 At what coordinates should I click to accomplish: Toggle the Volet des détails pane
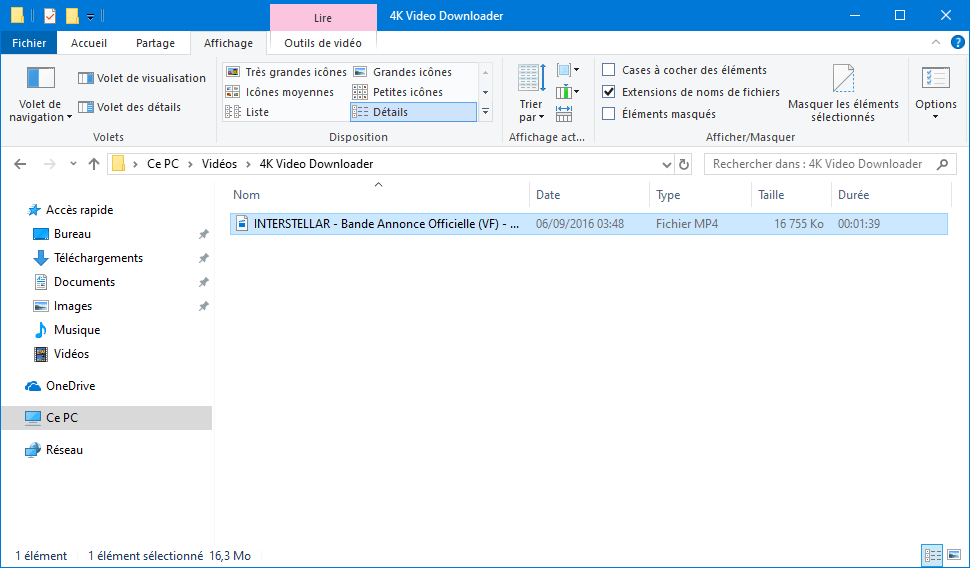click(x=130, y=107)
